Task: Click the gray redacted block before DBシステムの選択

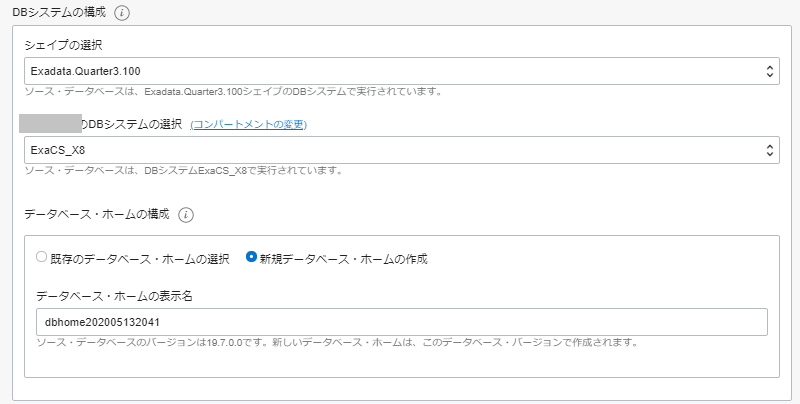Action: [51, 124]
